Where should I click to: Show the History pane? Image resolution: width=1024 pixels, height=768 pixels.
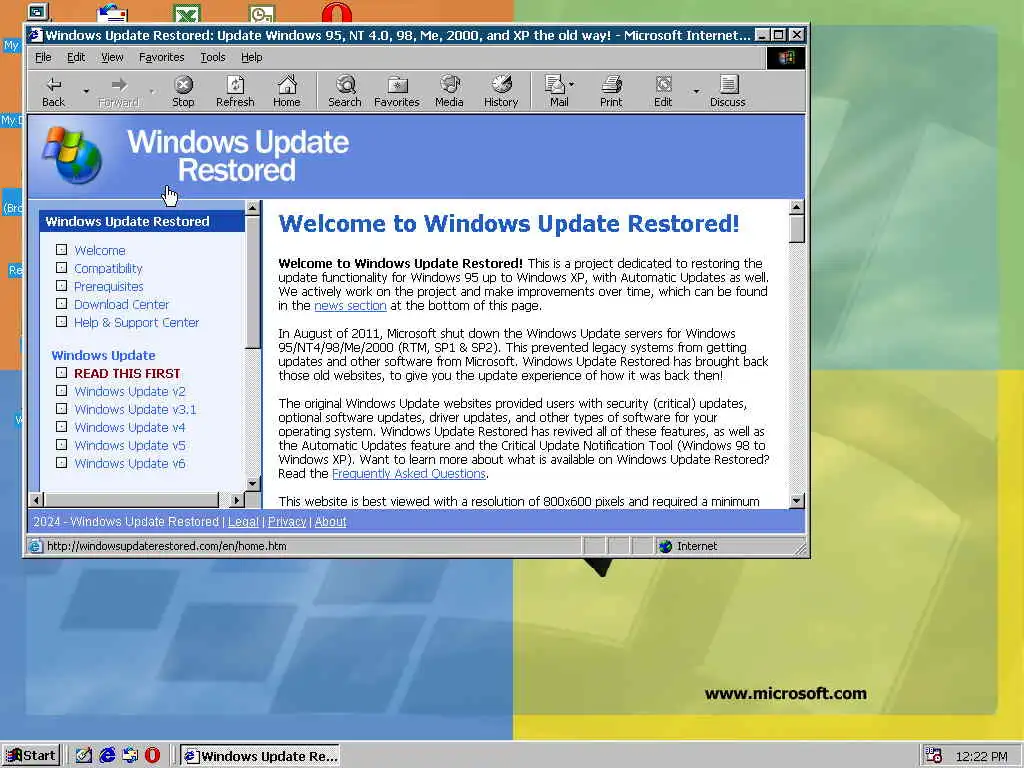pos(501,91)
